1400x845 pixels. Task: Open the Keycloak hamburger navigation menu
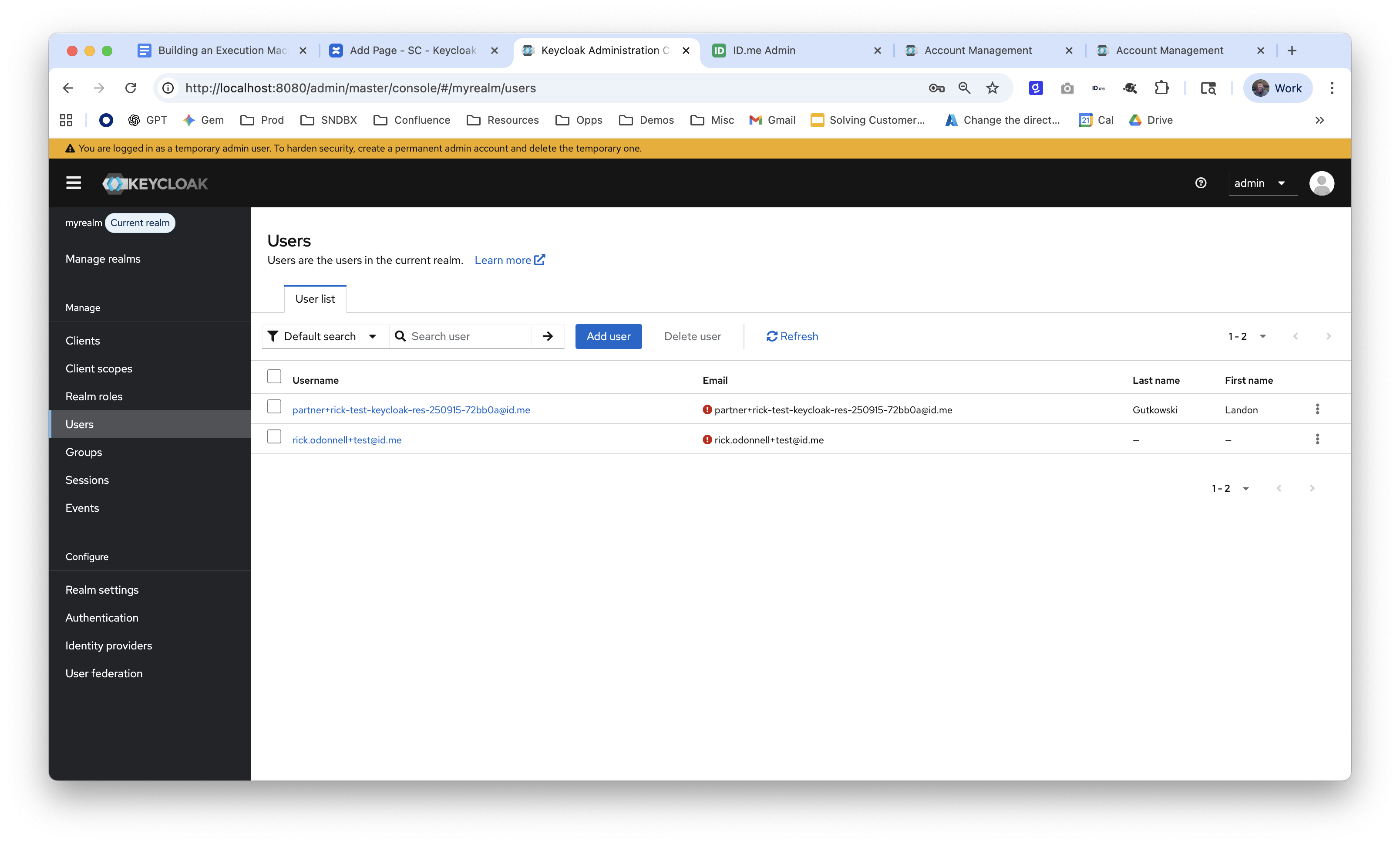point(73,183)
